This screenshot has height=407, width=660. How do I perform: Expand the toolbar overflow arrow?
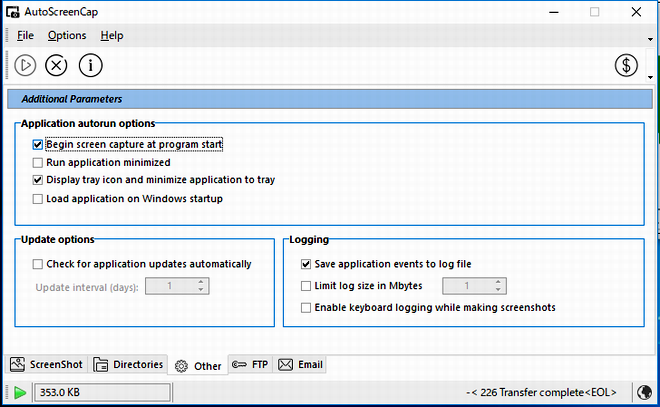650,77
